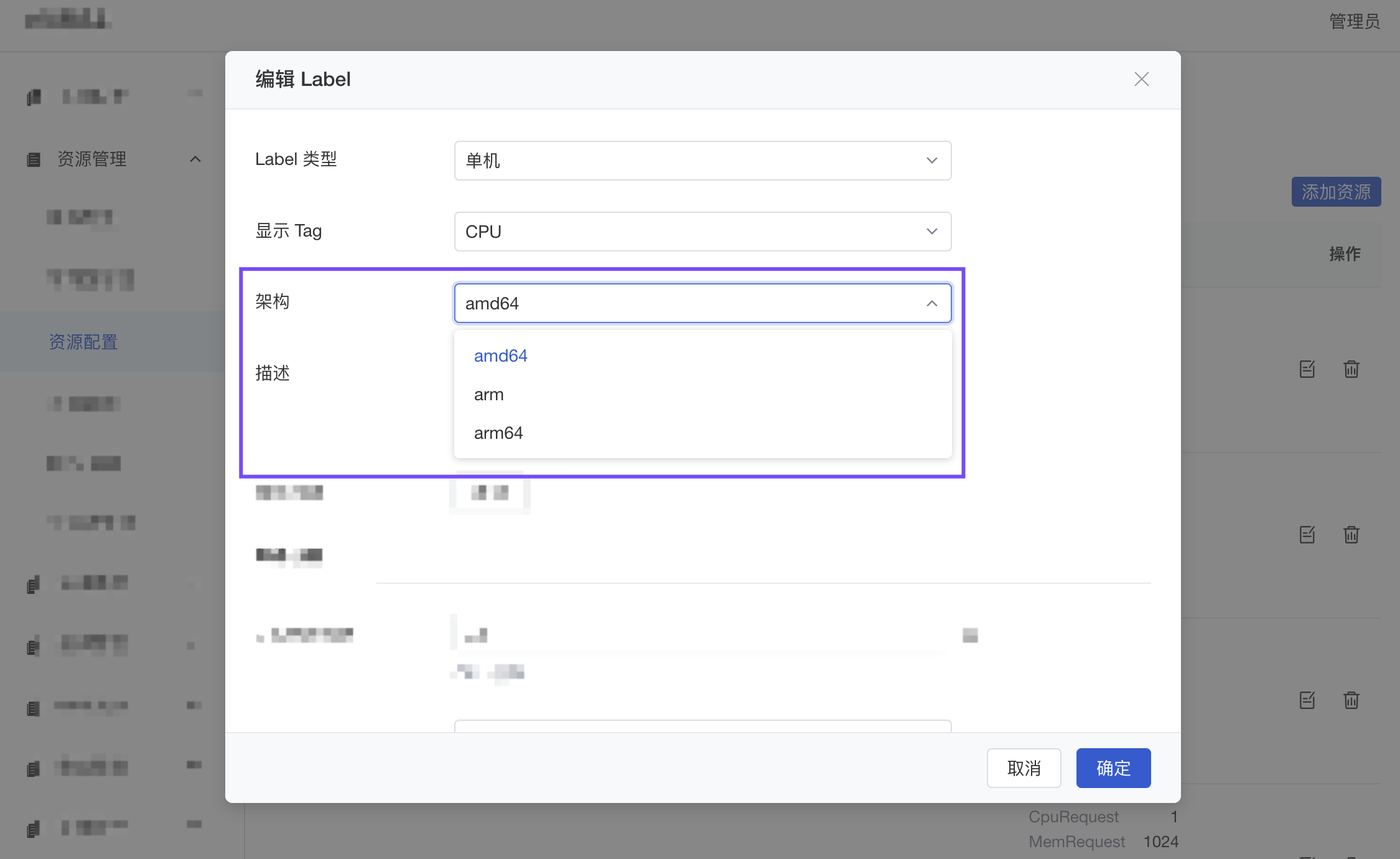Open the Label 类型 dropdown showing 单机
This screenshot has width=1400, height=859.
coord(702,161)
